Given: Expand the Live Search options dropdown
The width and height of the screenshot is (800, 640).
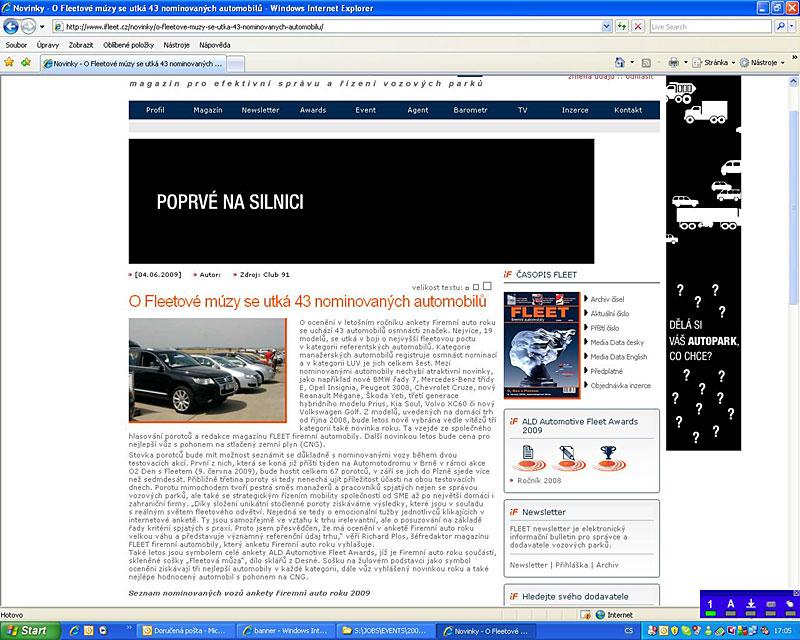Looking at the screenshot, I should click(x=792, y=26).
